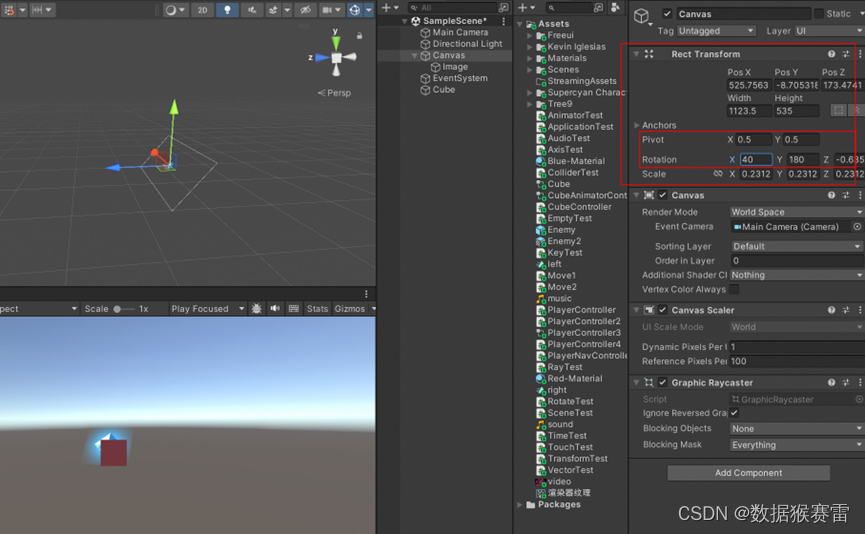Toggle Canvas Scaler enabled checkbox
Screen dimensions: 865x534
[663, 310]
